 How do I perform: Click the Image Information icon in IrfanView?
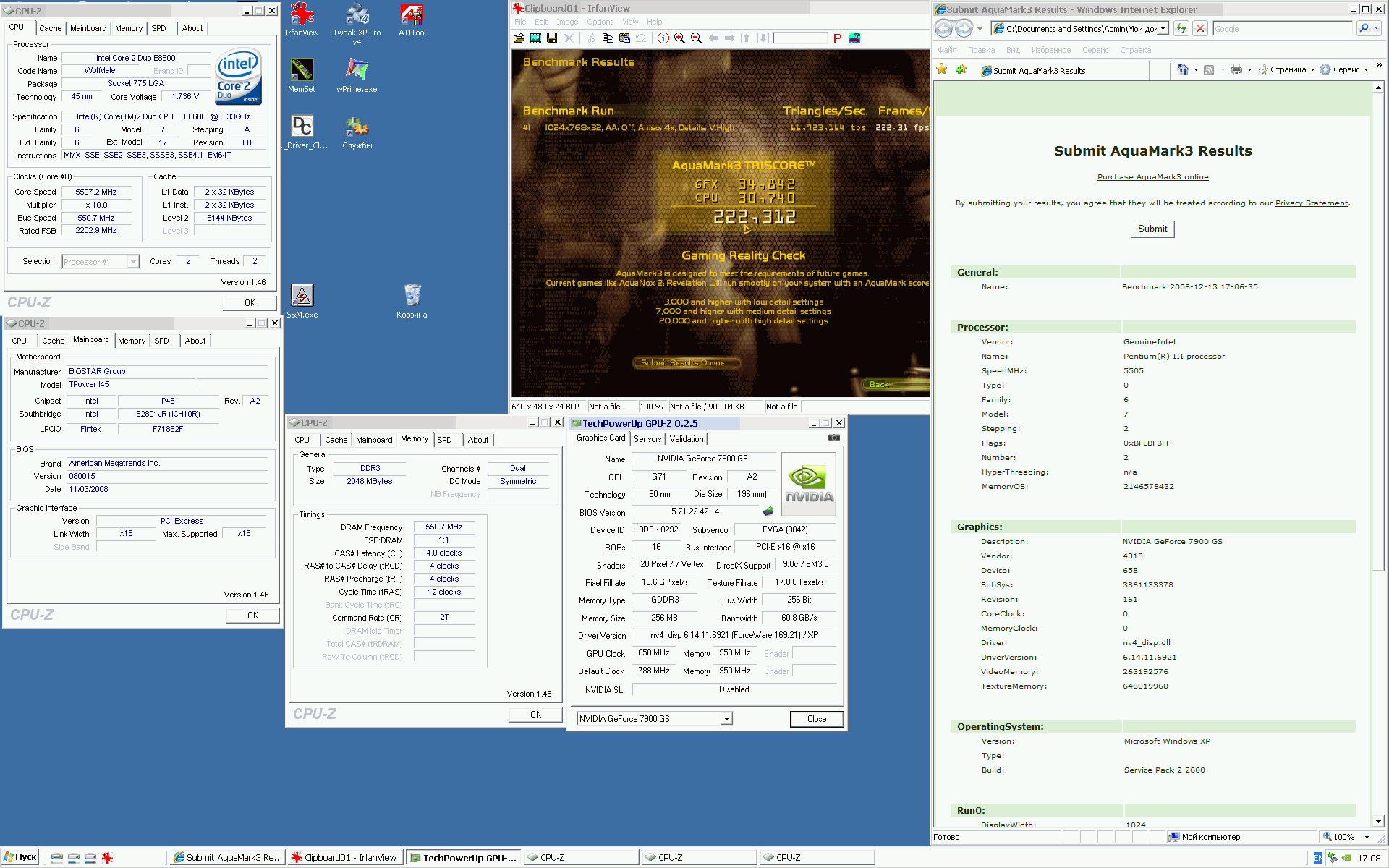click(663, 38)
